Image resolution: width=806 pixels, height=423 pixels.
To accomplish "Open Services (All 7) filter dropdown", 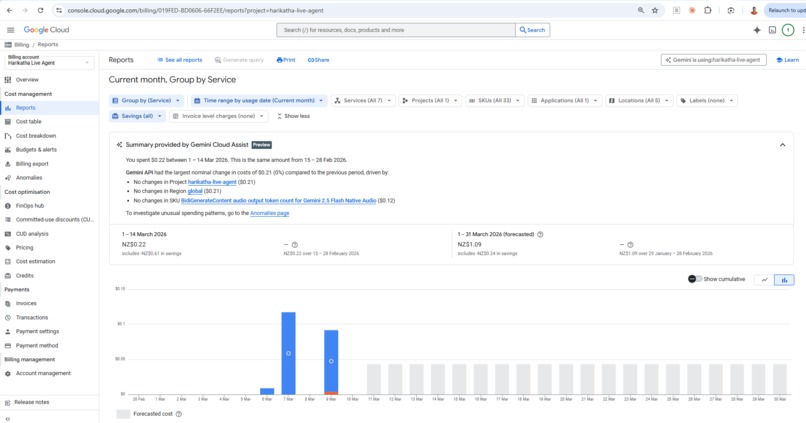I will (x=363, y=101).
